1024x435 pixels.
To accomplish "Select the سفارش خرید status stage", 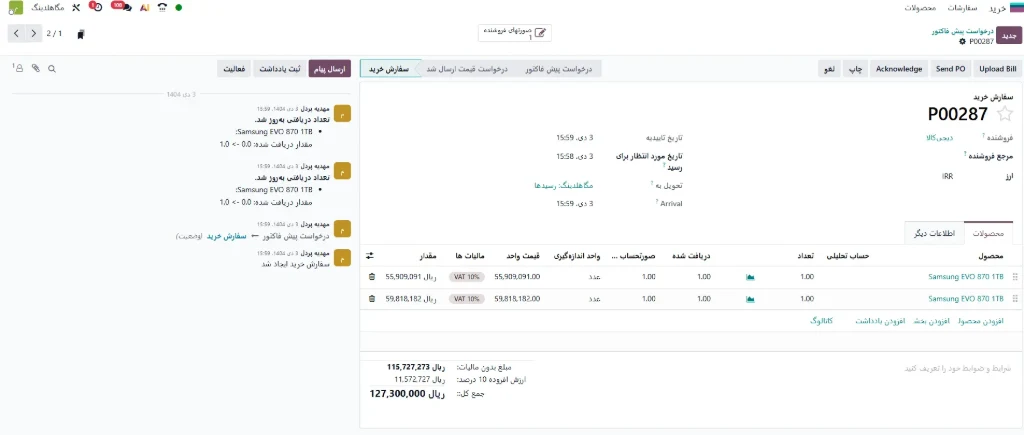I will click(x=389, y=69).
